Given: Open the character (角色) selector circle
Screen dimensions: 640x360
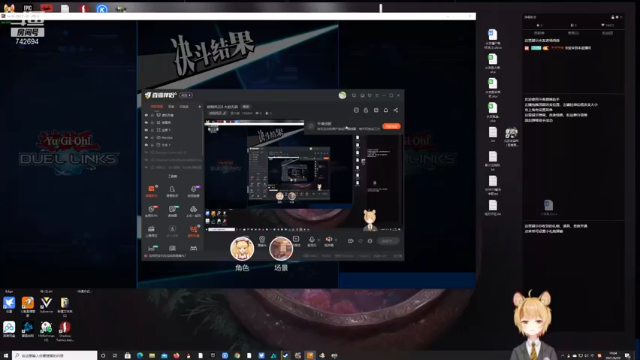Looking at the screenshot, I should pyautogui.click(x=242, y=249).
